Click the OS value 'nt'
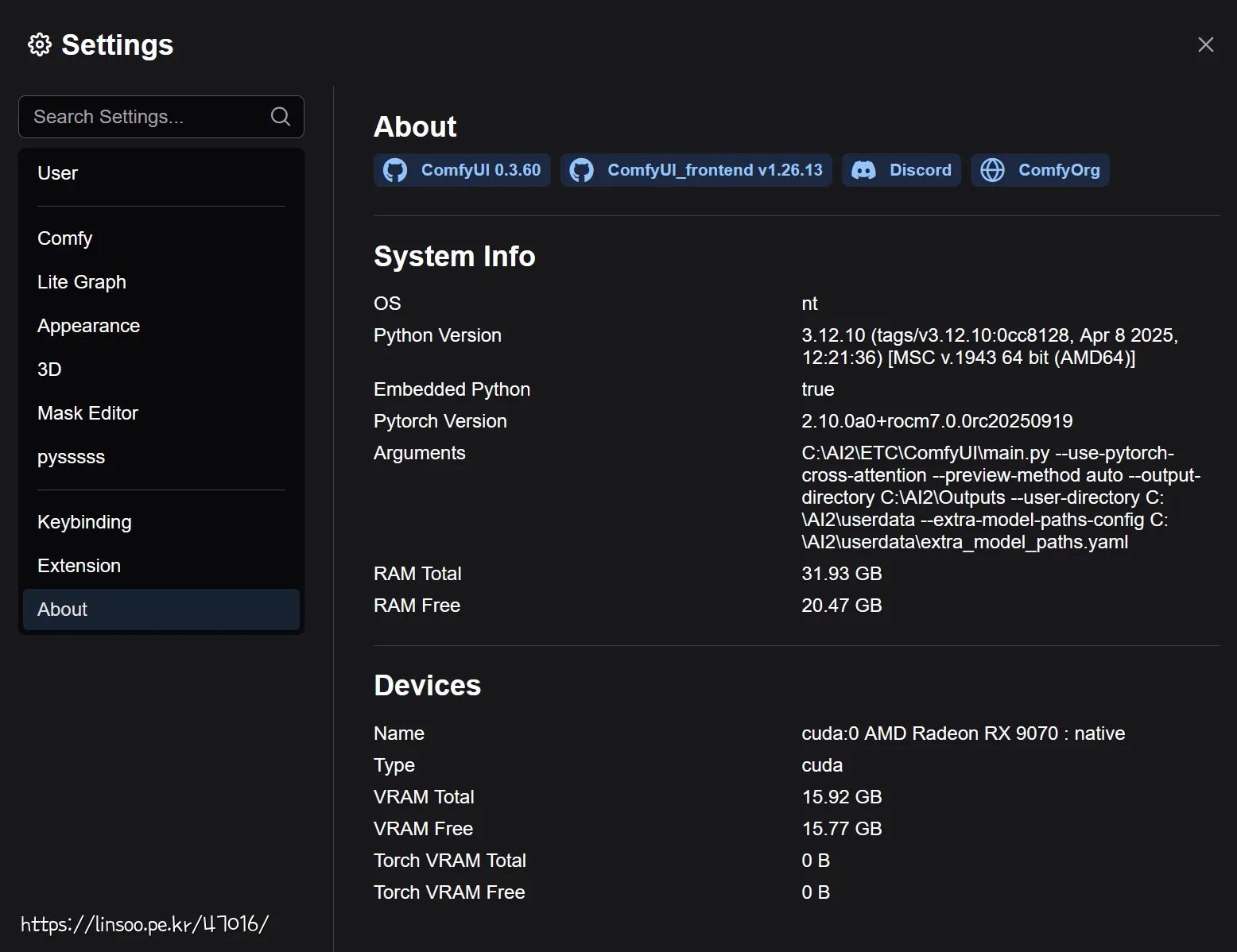The image size is (1237, 952). (x=809, y=304)
